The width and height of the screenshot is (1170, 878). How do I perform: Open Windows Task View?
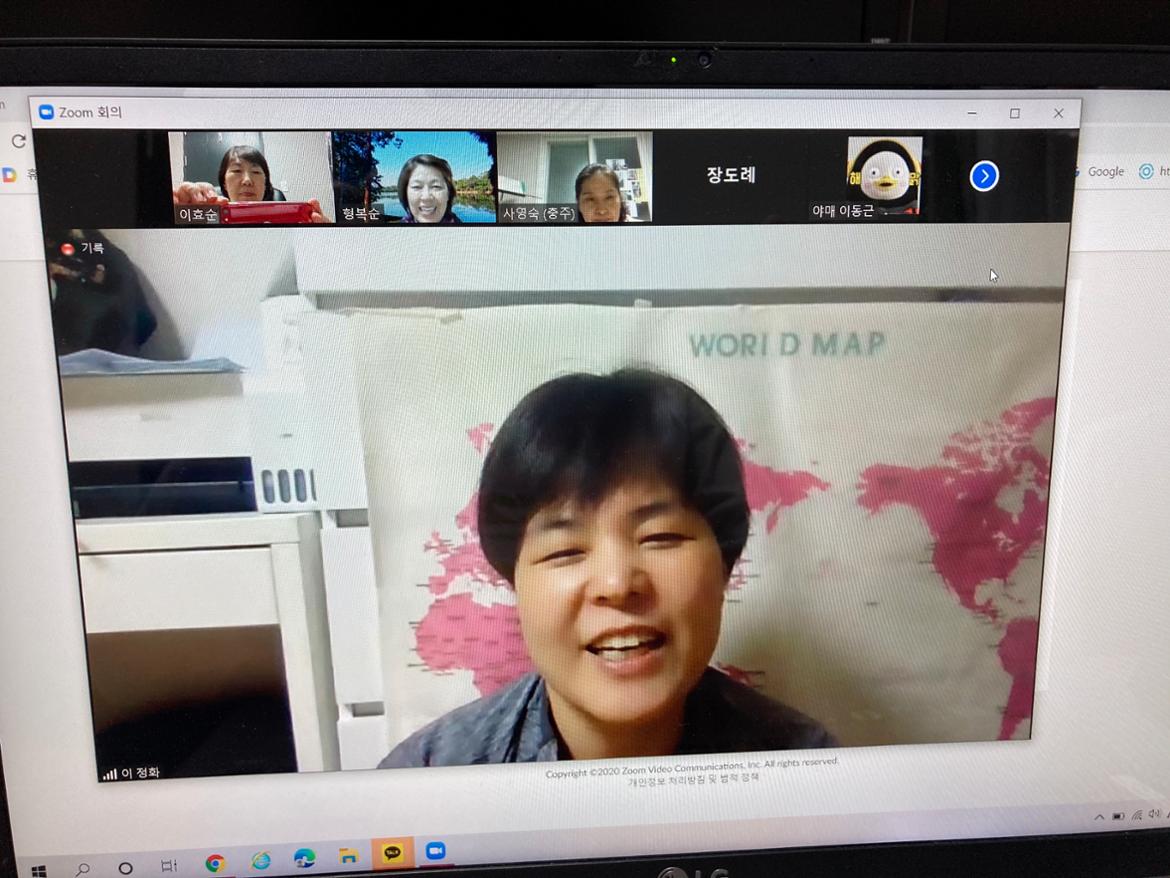169,865
